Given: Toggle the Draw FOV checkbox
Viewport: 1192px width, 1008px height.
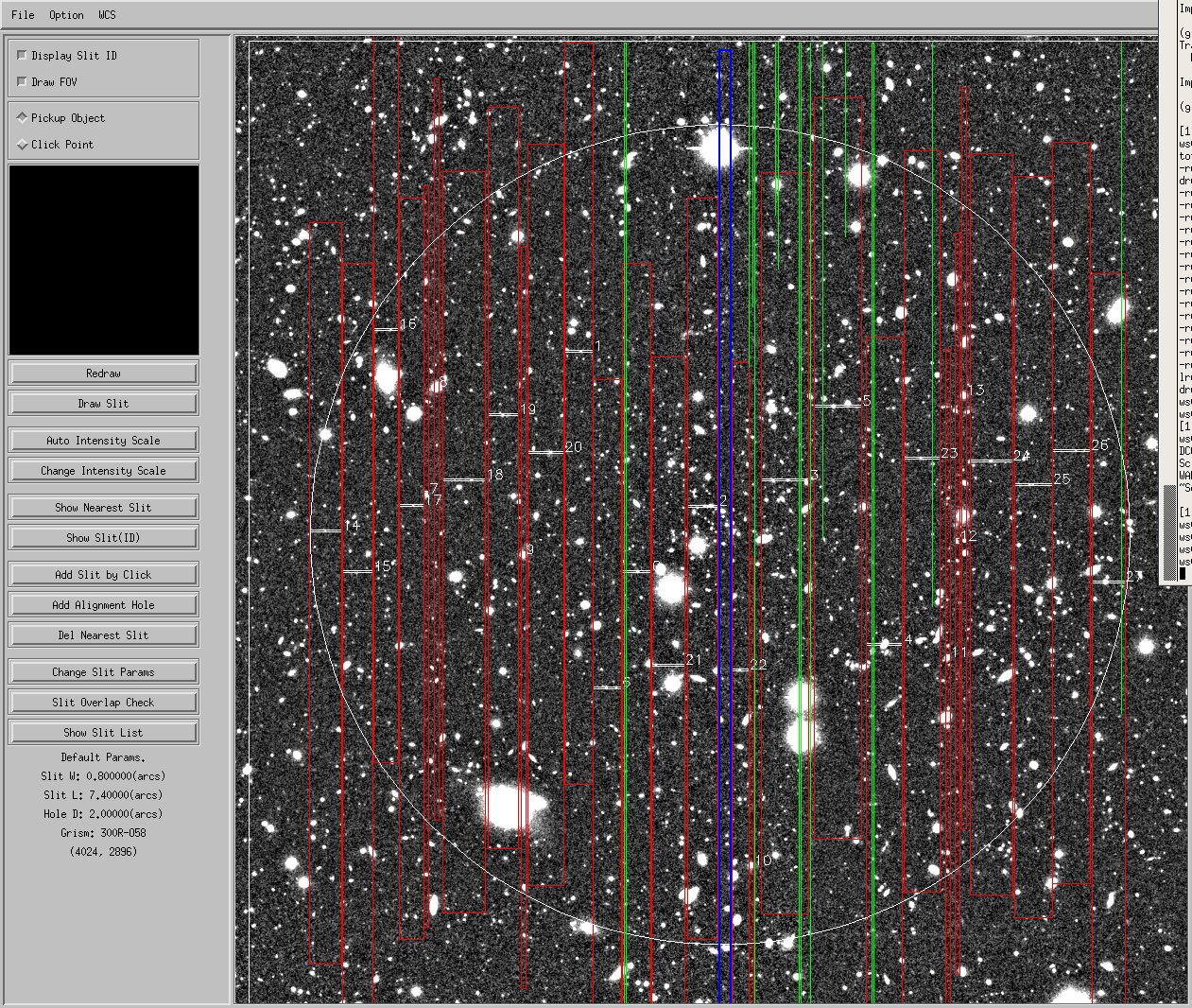Looking at the screenshot, I should [23, 82].
